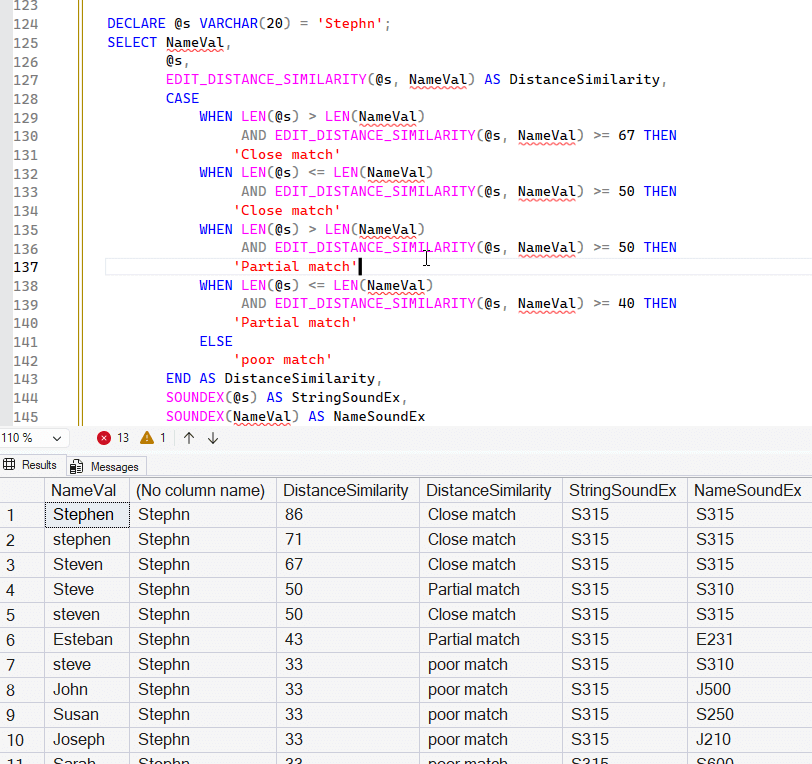Click the NameVal column header

84,490
